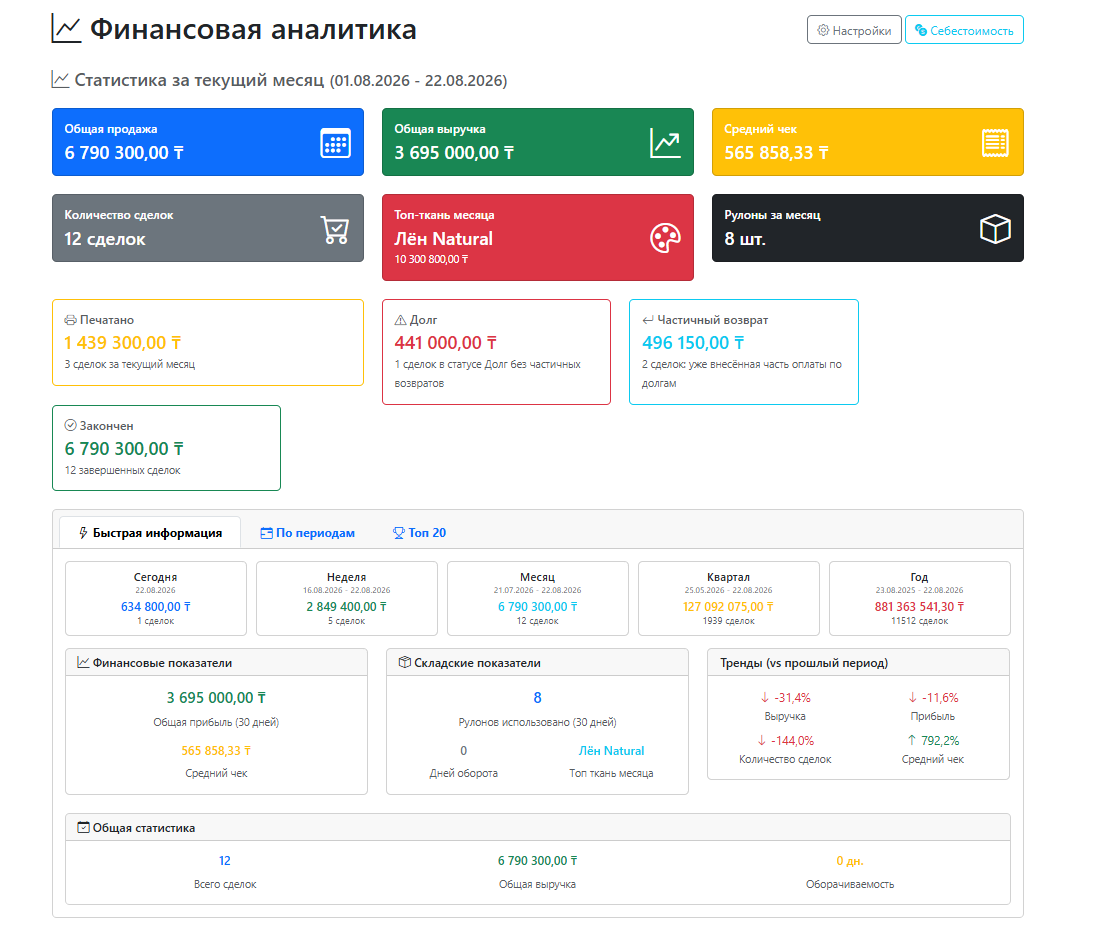Select the Квартал period card

[x=729, y=599]
